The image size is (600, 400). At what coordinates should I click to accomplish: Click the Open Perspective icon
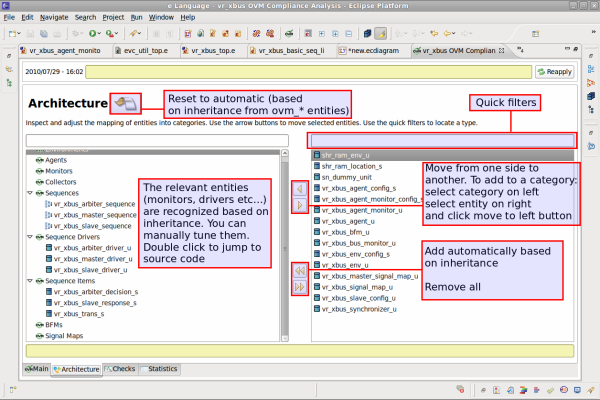point(535,34)
